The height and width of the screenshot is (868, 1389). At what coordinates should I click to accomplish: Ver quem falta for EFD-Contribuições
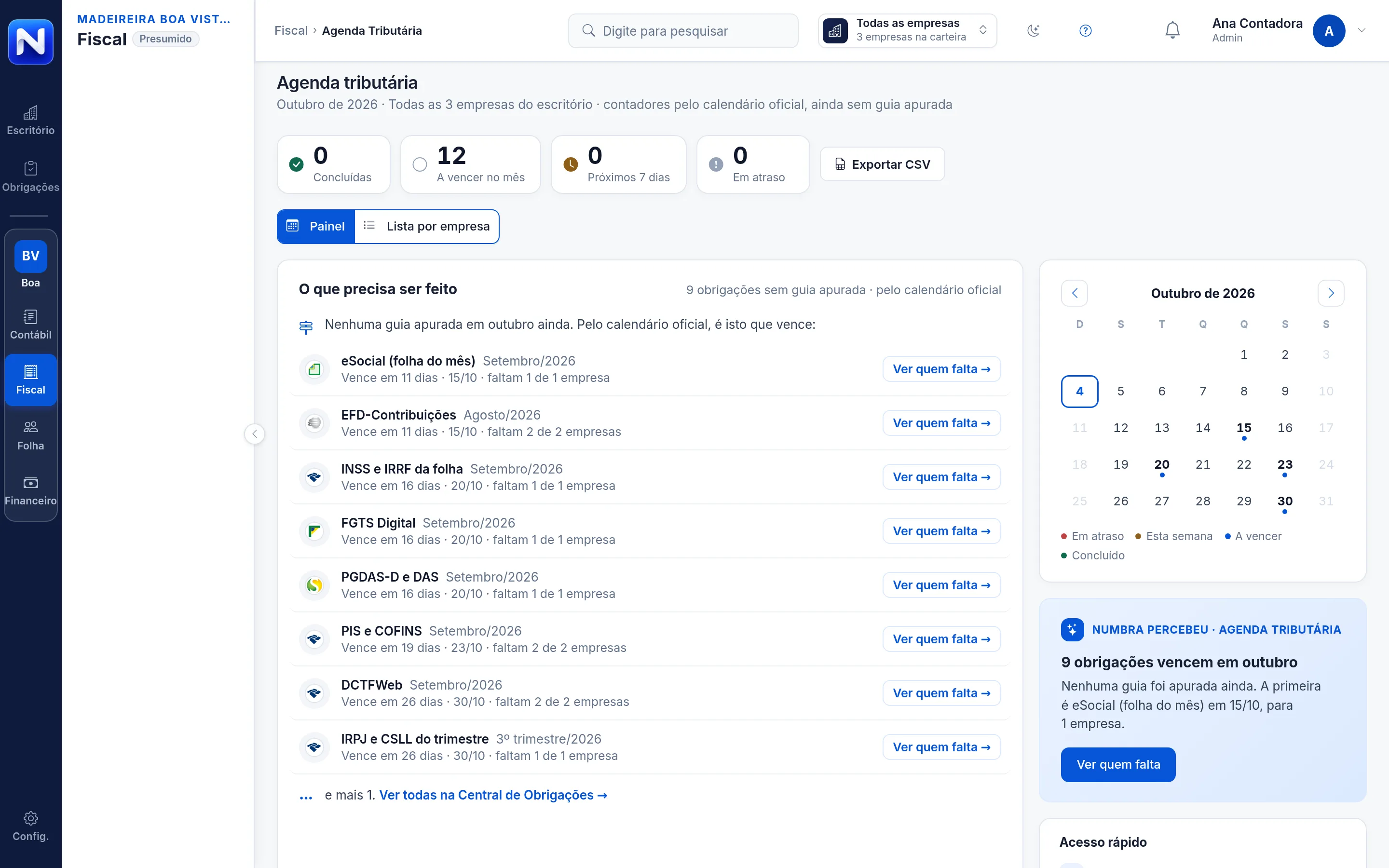941,423
